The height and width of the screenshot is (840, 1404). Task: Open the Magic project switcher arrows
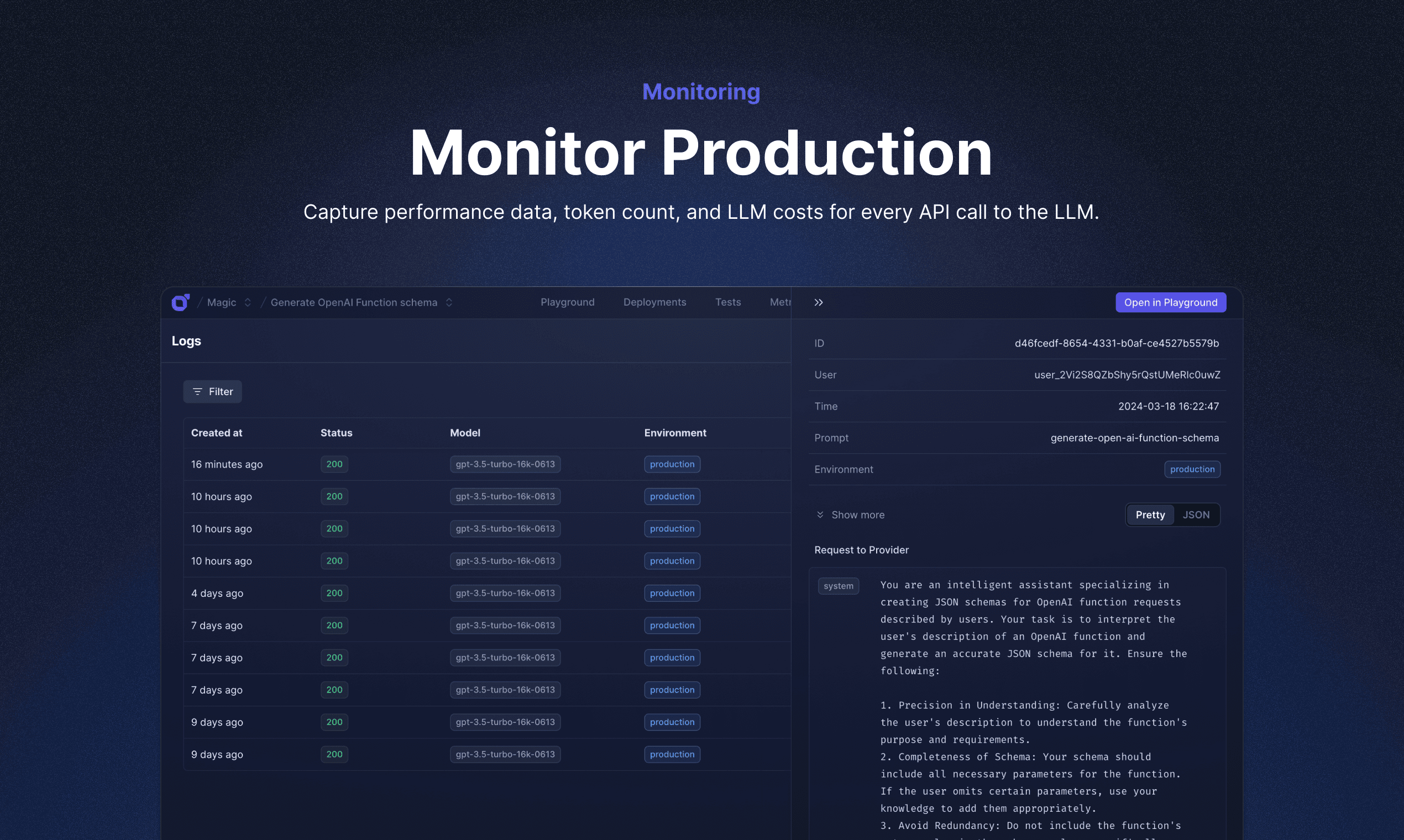click(248, 302)
